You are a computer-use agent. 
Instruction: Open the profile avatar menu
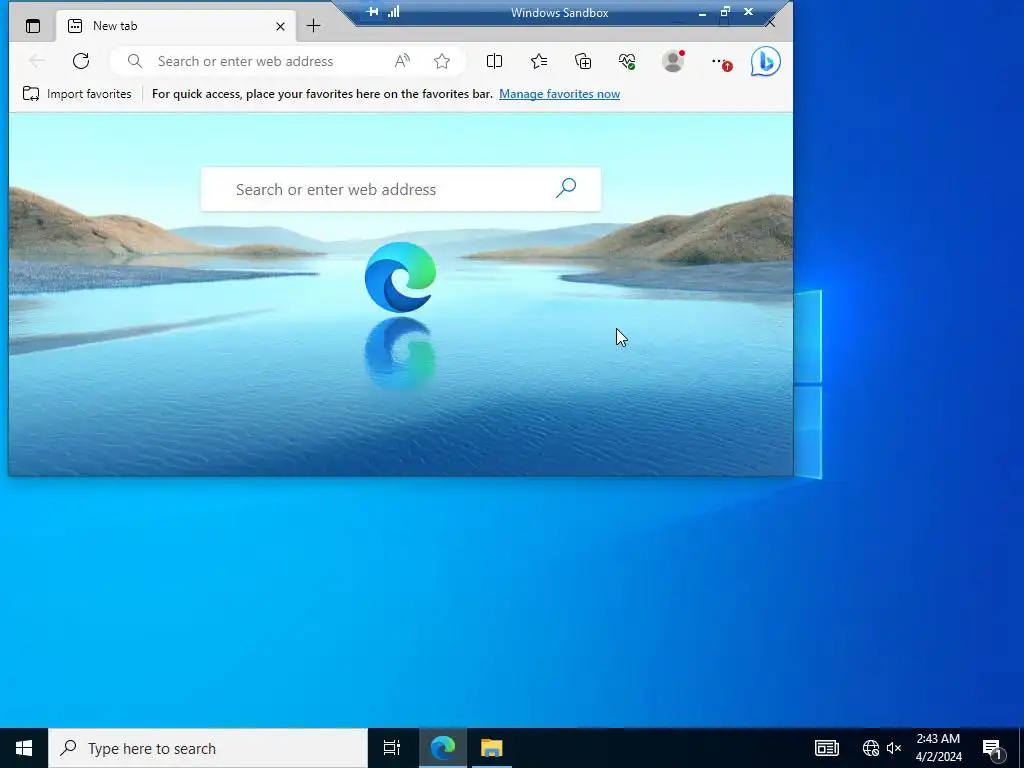click(673, 61)
